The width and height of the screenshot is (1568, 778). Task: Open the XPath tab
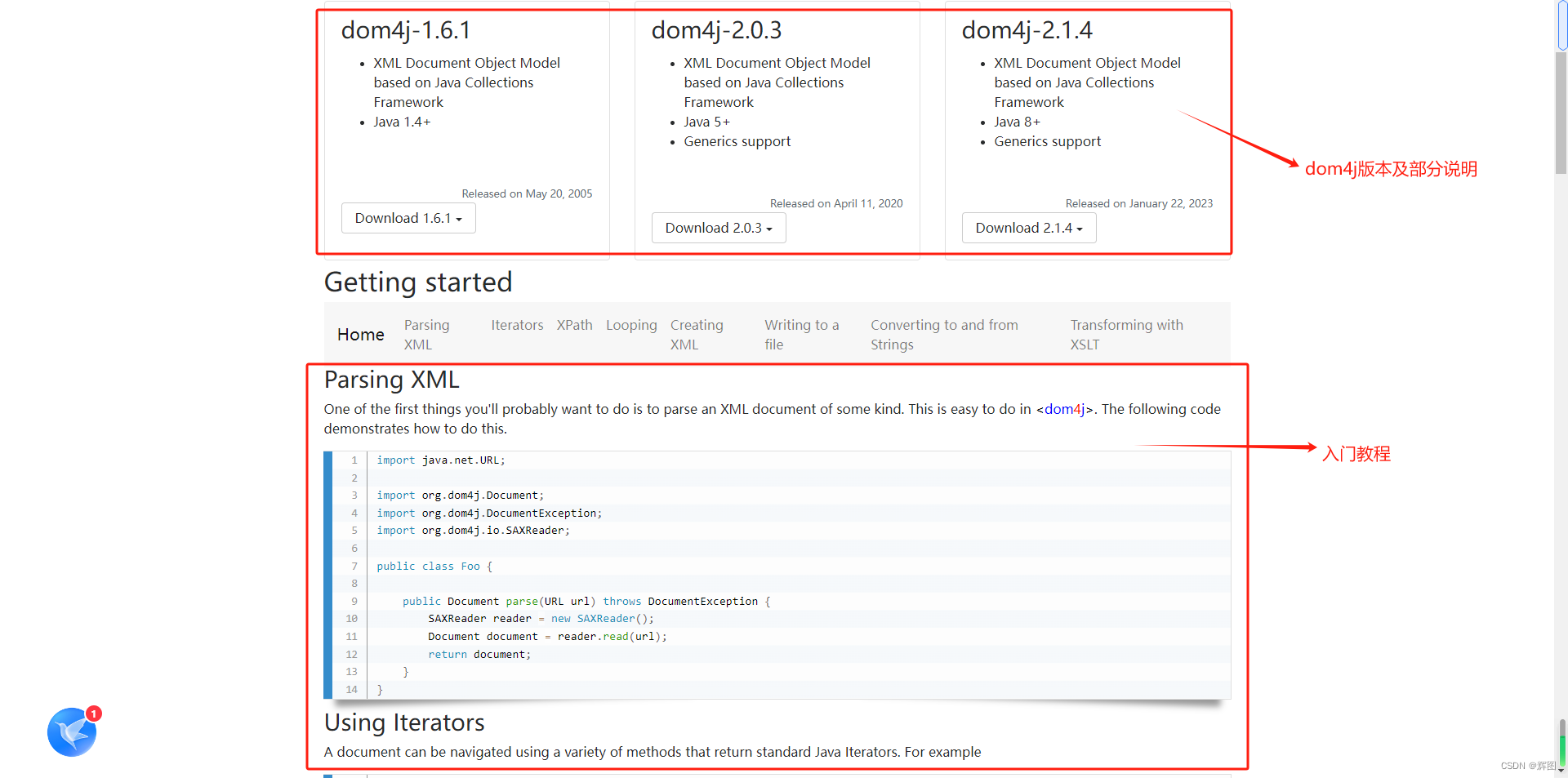pyautogui.click(x=575, y=325)
